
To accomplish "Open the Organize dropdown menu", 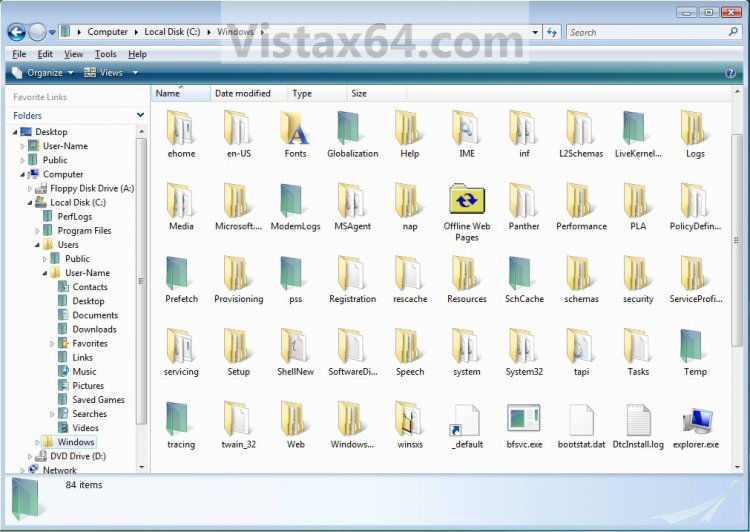I will point(43,73).
